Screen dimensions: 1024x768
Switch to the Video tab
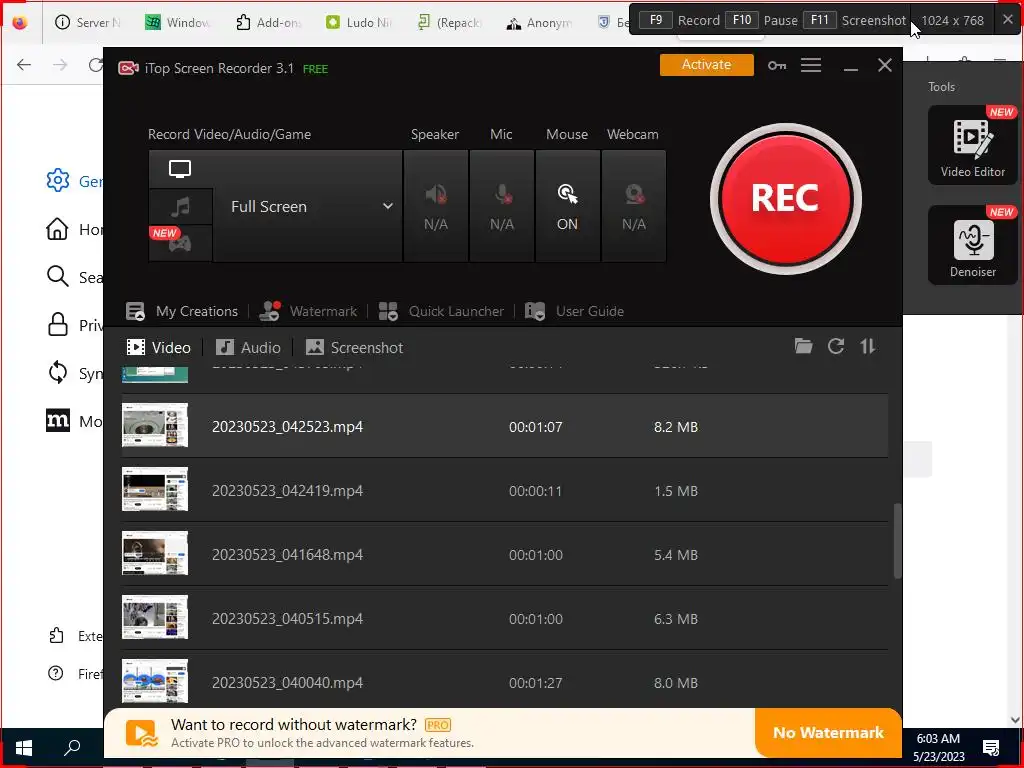pyautogui.click(x=158, y=347)
